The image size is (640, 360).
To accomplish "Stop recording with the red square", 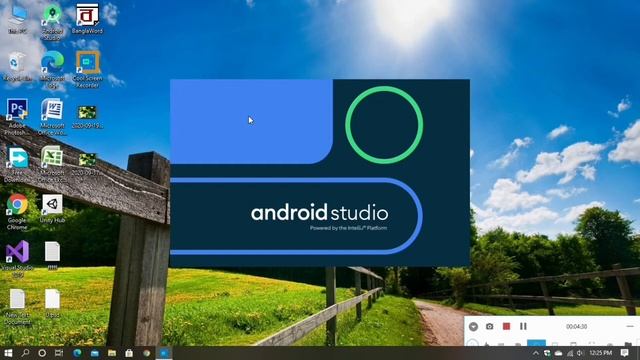I will point(507,327).
